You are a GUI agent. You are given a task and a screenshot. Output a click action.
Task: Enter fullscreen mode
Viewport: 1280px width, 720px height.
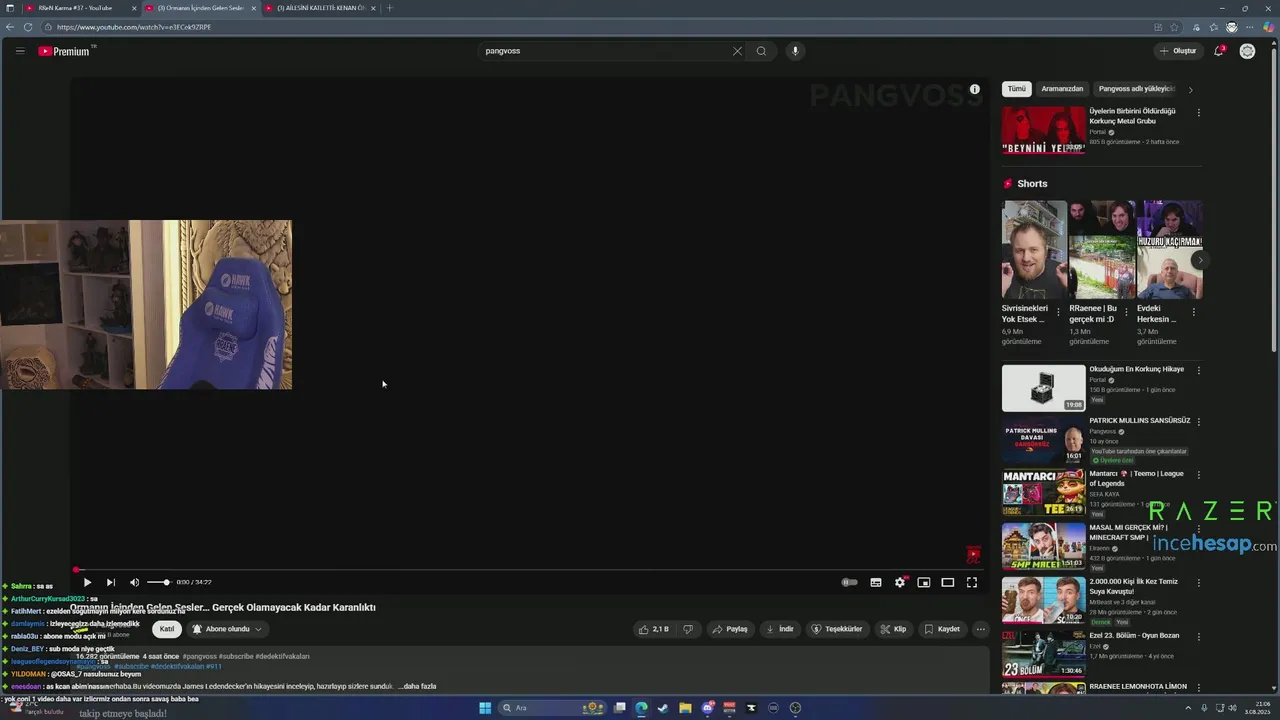coord(972,582)
